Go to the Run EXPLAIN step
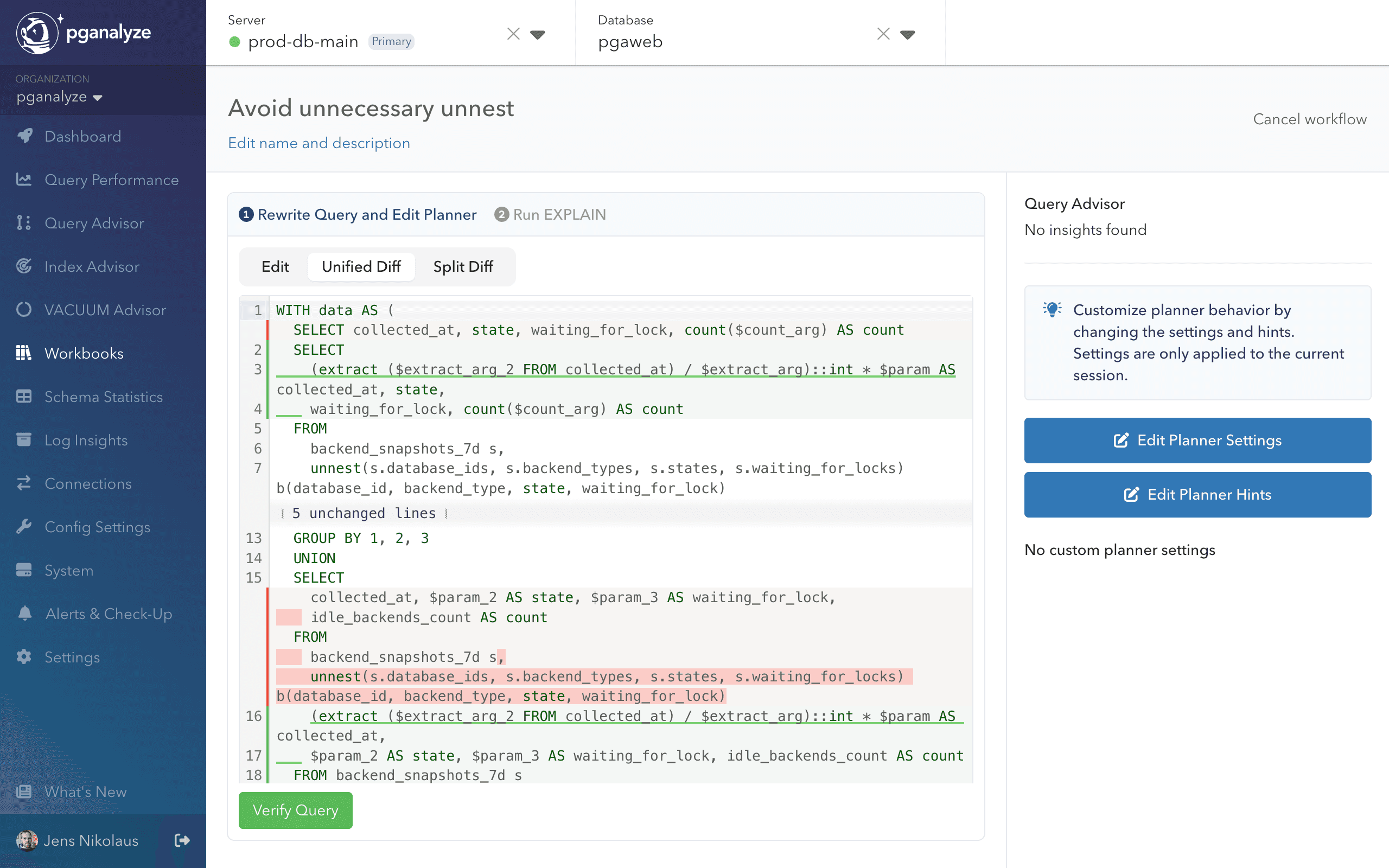Image resolution: width=1389 pixels, height=868 pixels. pos(550,215)
